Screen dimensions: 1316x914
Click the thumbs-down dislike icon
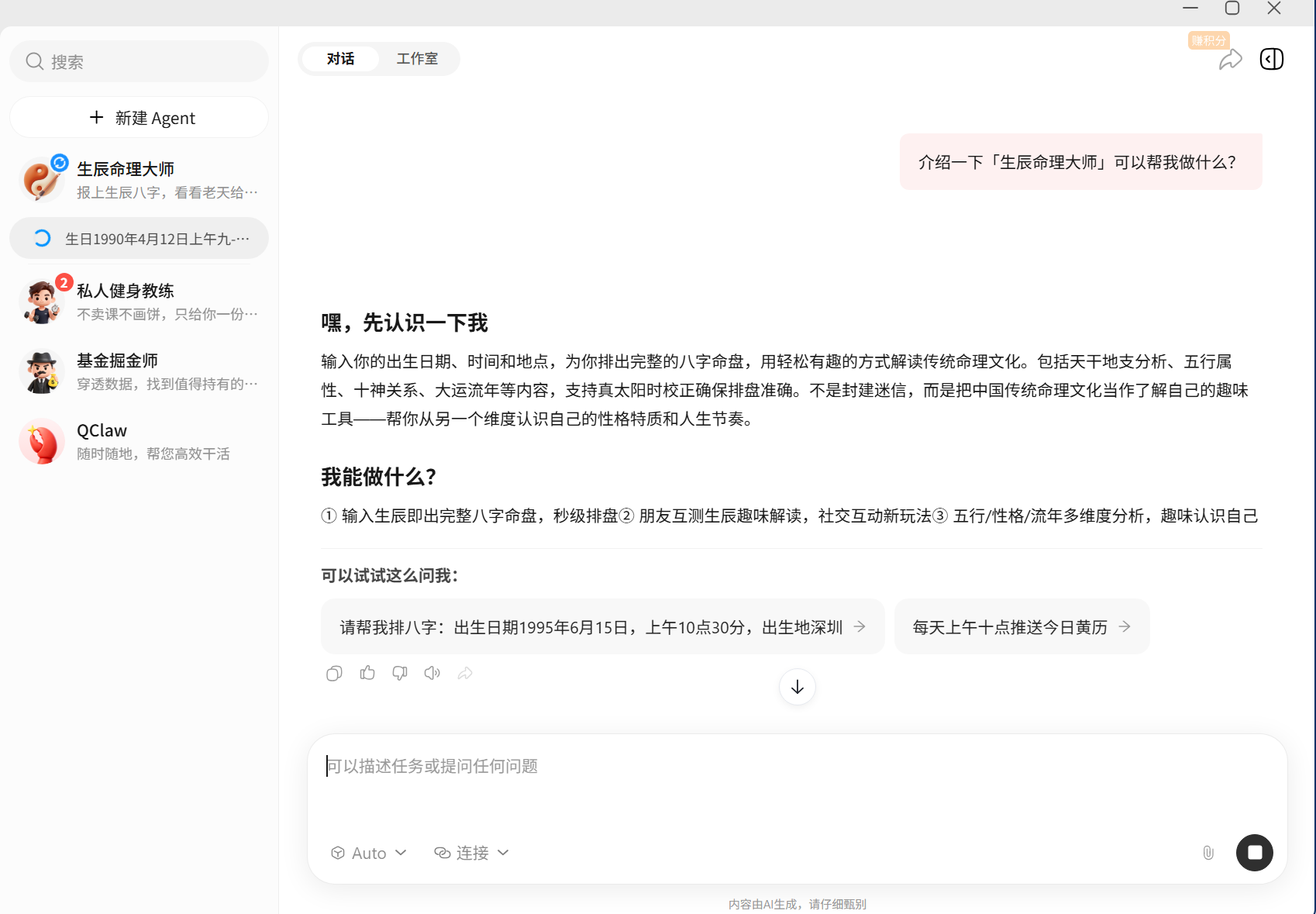pyautogui.click(x=400, y=673)
